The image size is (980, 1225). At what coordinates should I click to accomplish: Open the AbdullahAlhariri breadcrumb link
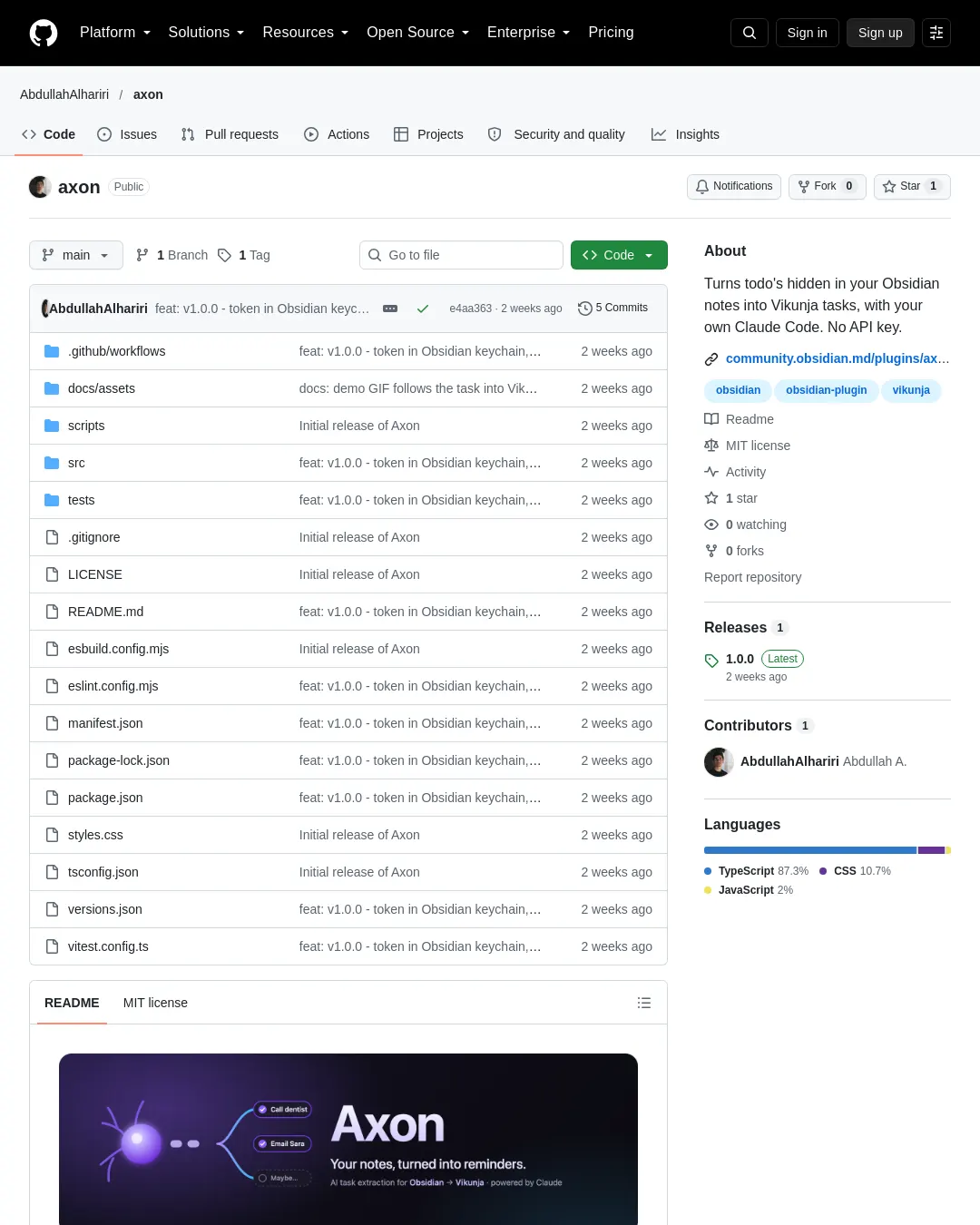click(x=64, y=94)
